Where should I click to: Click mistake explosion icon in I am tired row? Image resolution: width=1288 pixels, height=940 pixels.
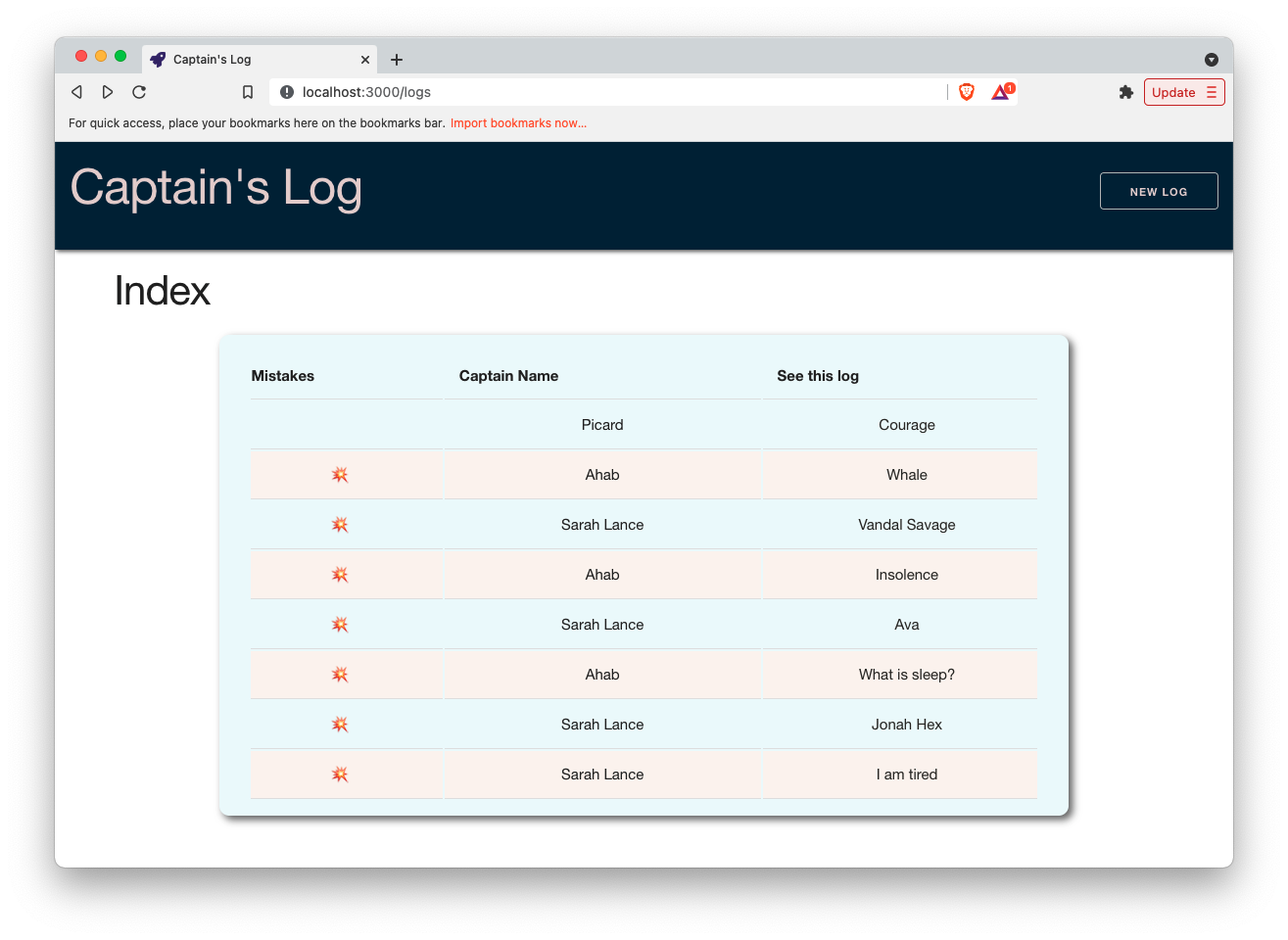[340, 775]
